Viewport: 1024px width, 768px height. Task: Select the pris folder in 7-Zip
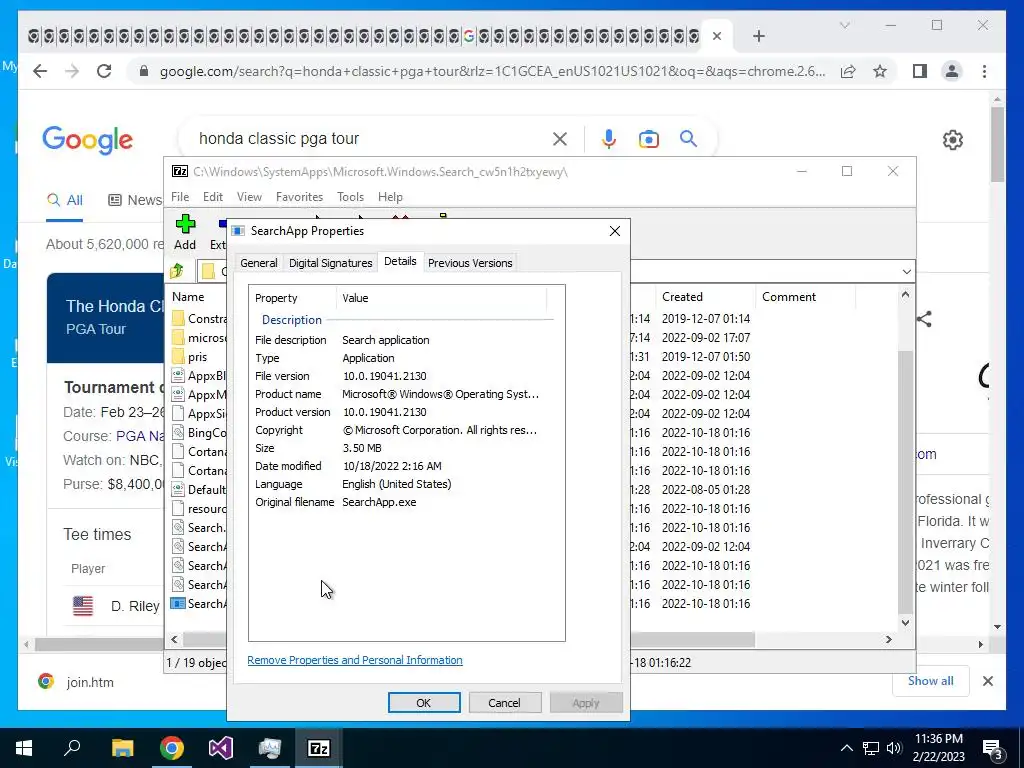pyautogui.click(x=197, y=357)
